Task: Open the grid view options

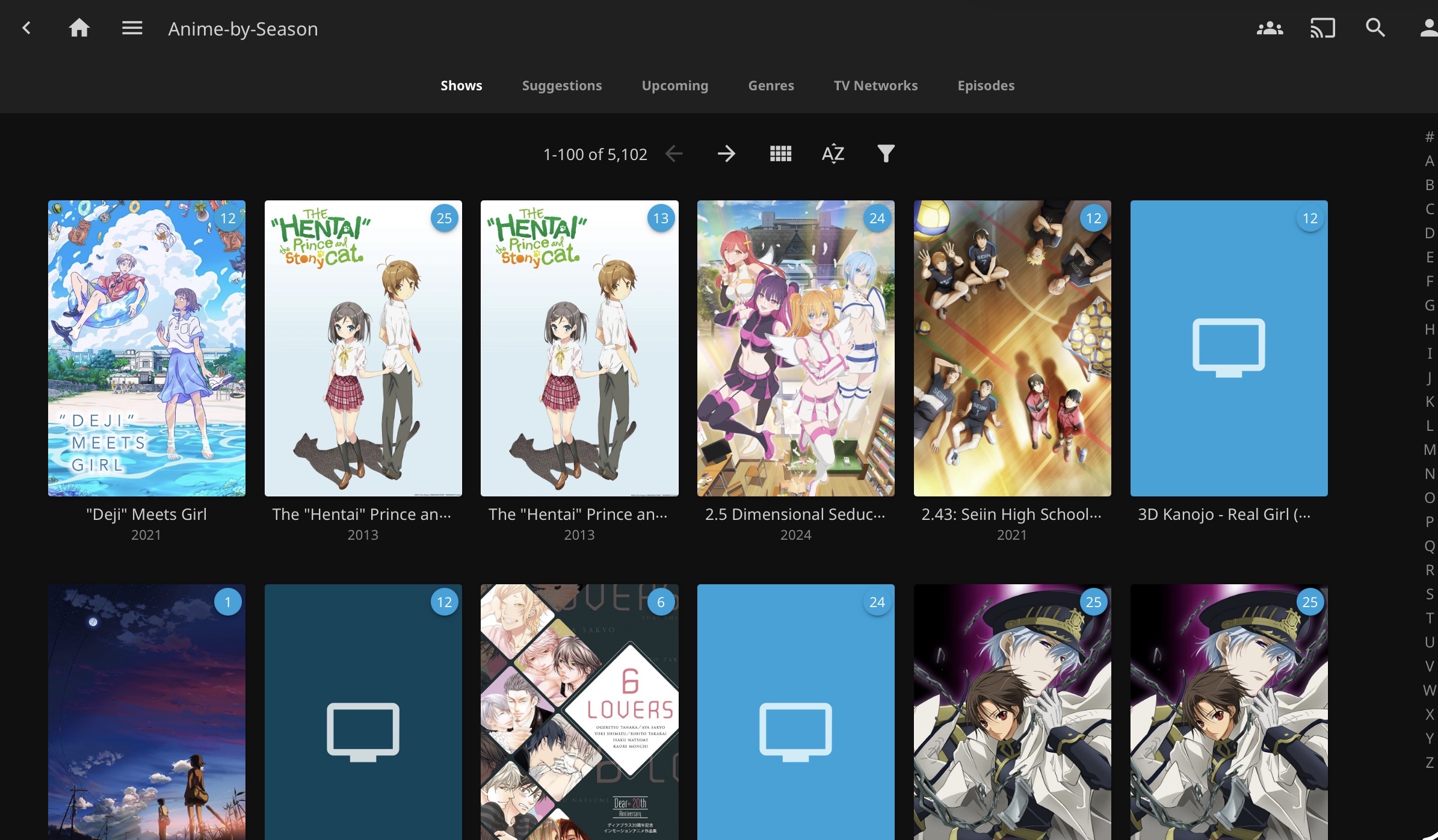Action: tap(780, 154)
